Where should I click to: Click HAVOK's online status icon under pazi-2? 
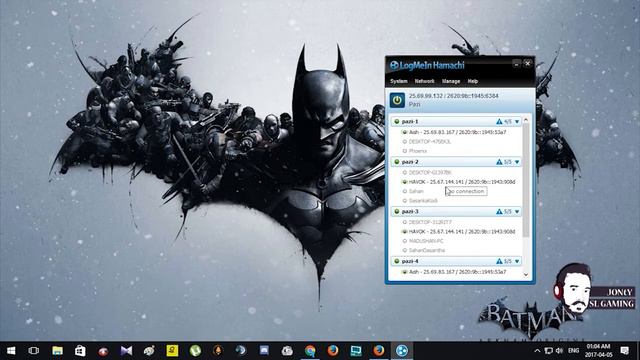pos(404,182)
